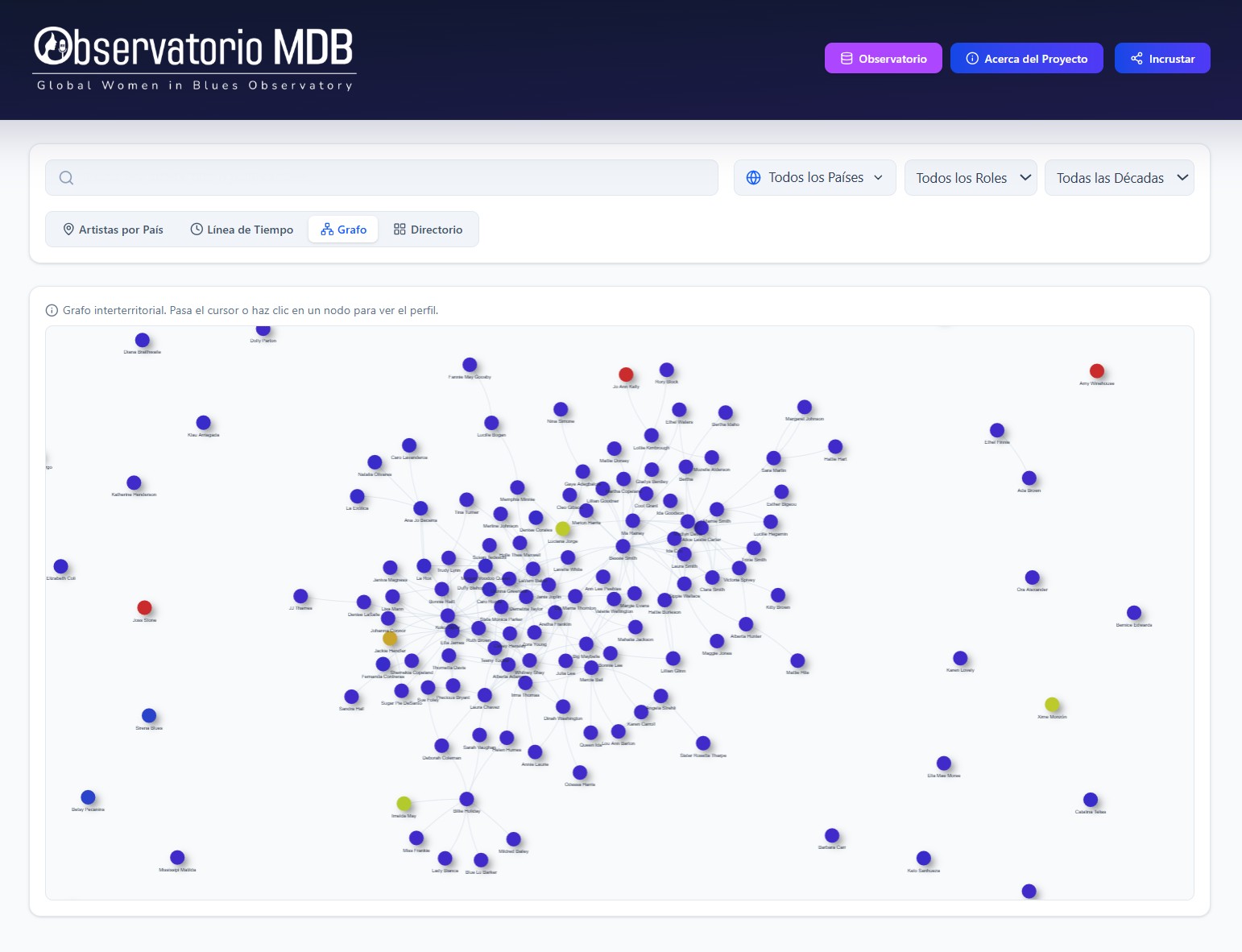Select the Nina Simone node
Image resolution: width=1242 pixels, height=952 pixels.
click(561, 409)
